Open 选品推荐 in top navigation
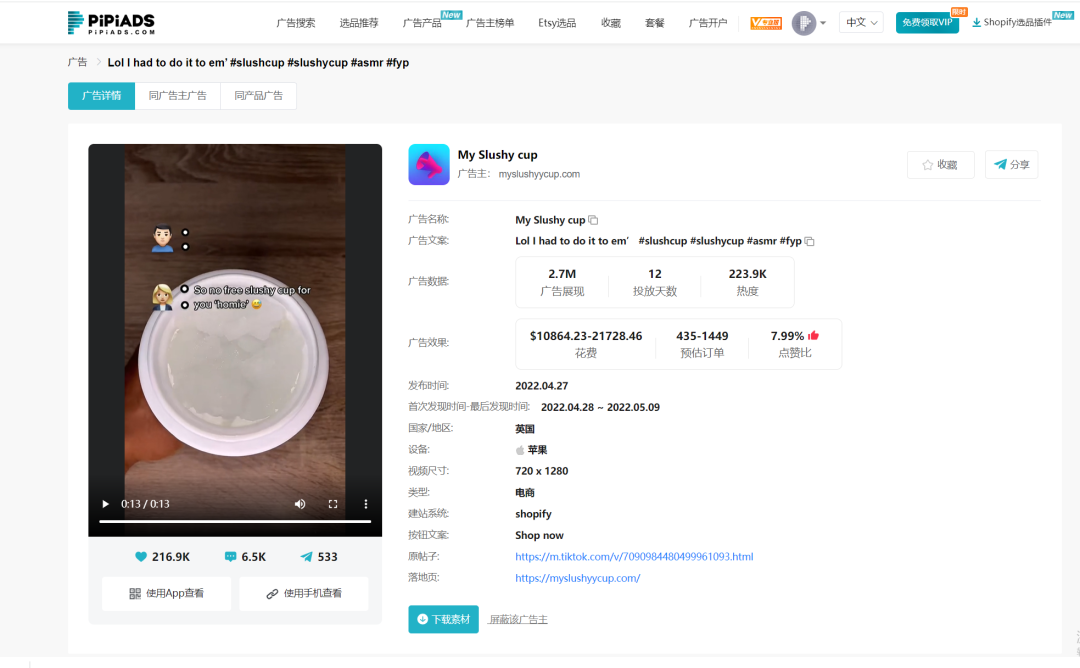 (x=359, y=23)
